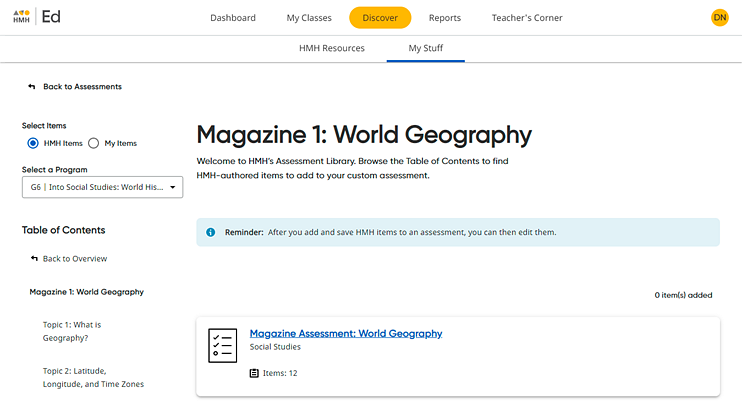Click the Items: 12 text on the card
The image size is (742, 410).
(280, 373)
